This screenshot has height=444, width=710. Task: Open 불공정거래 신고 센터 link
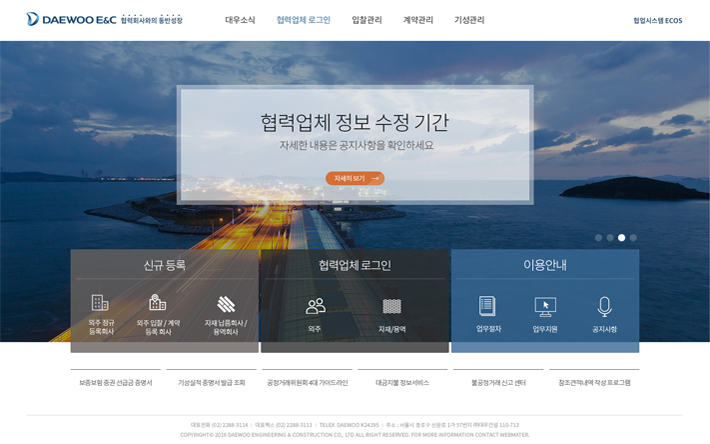pos(498,382)
